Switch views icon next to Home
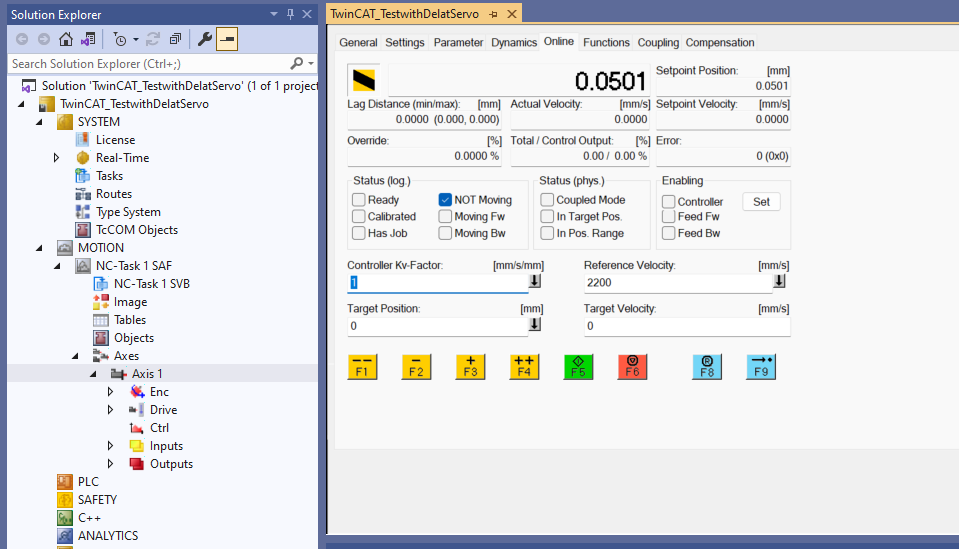 [88, 39]
